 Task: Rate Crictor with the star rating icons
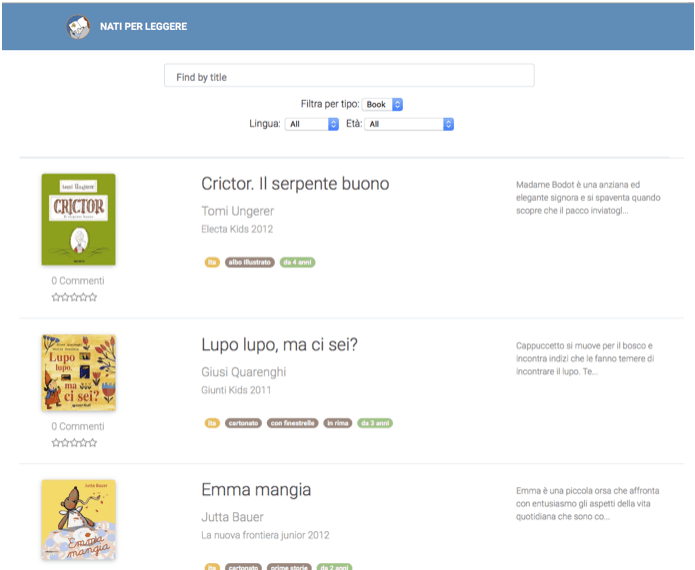click(74, 297)
